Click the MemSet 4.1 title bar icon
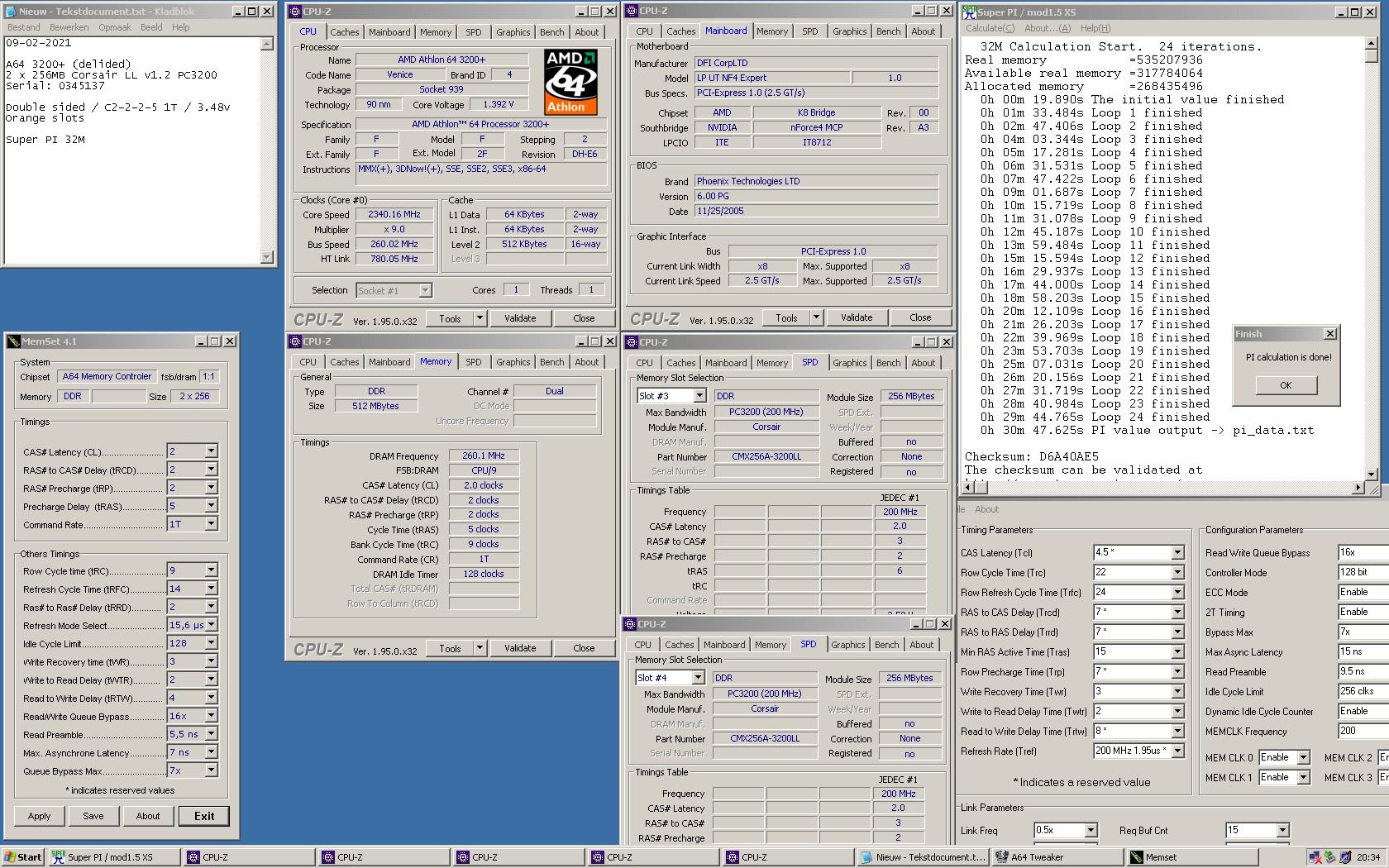 pyautogui.click(x=13, y=341)
